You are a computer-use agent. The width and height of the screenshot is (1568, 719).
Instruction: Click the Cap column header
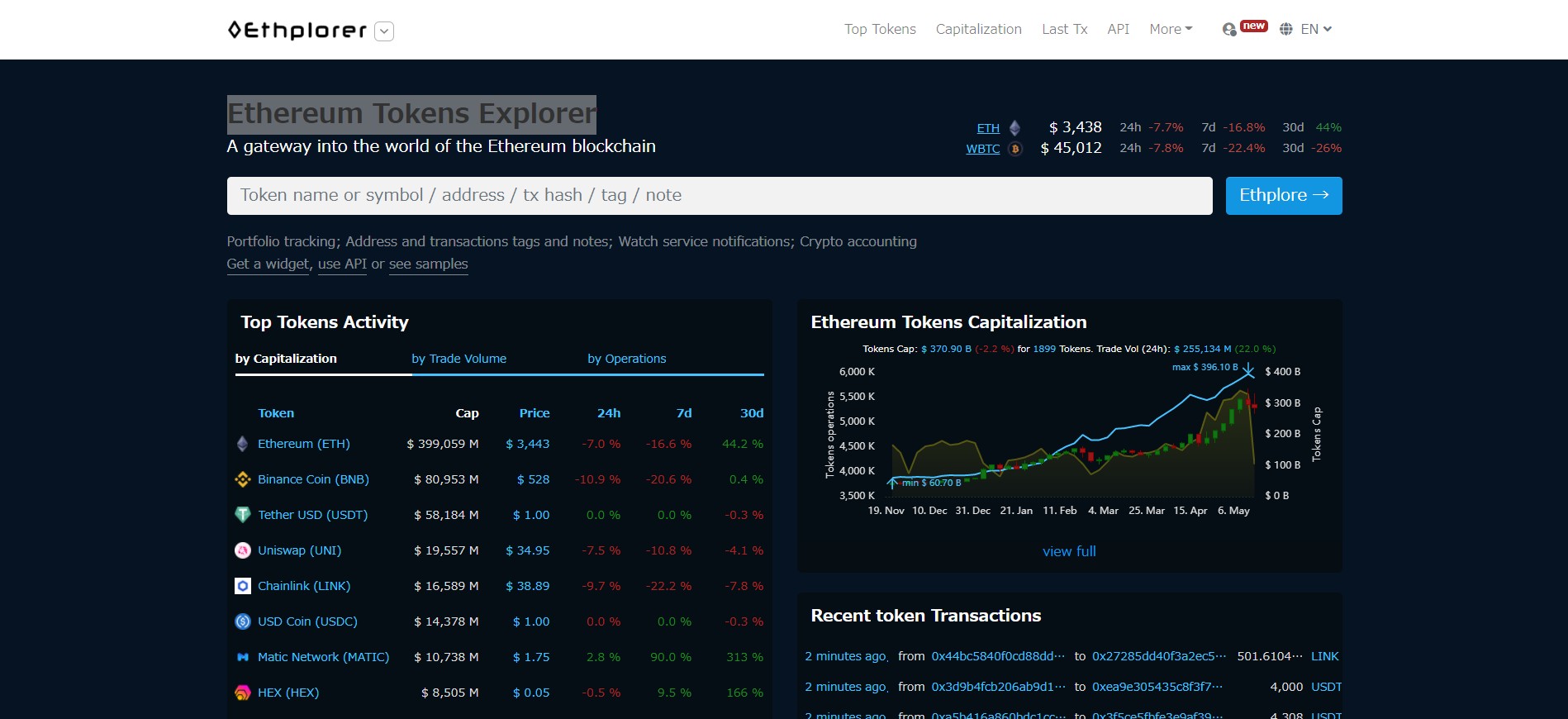(467, 413)
